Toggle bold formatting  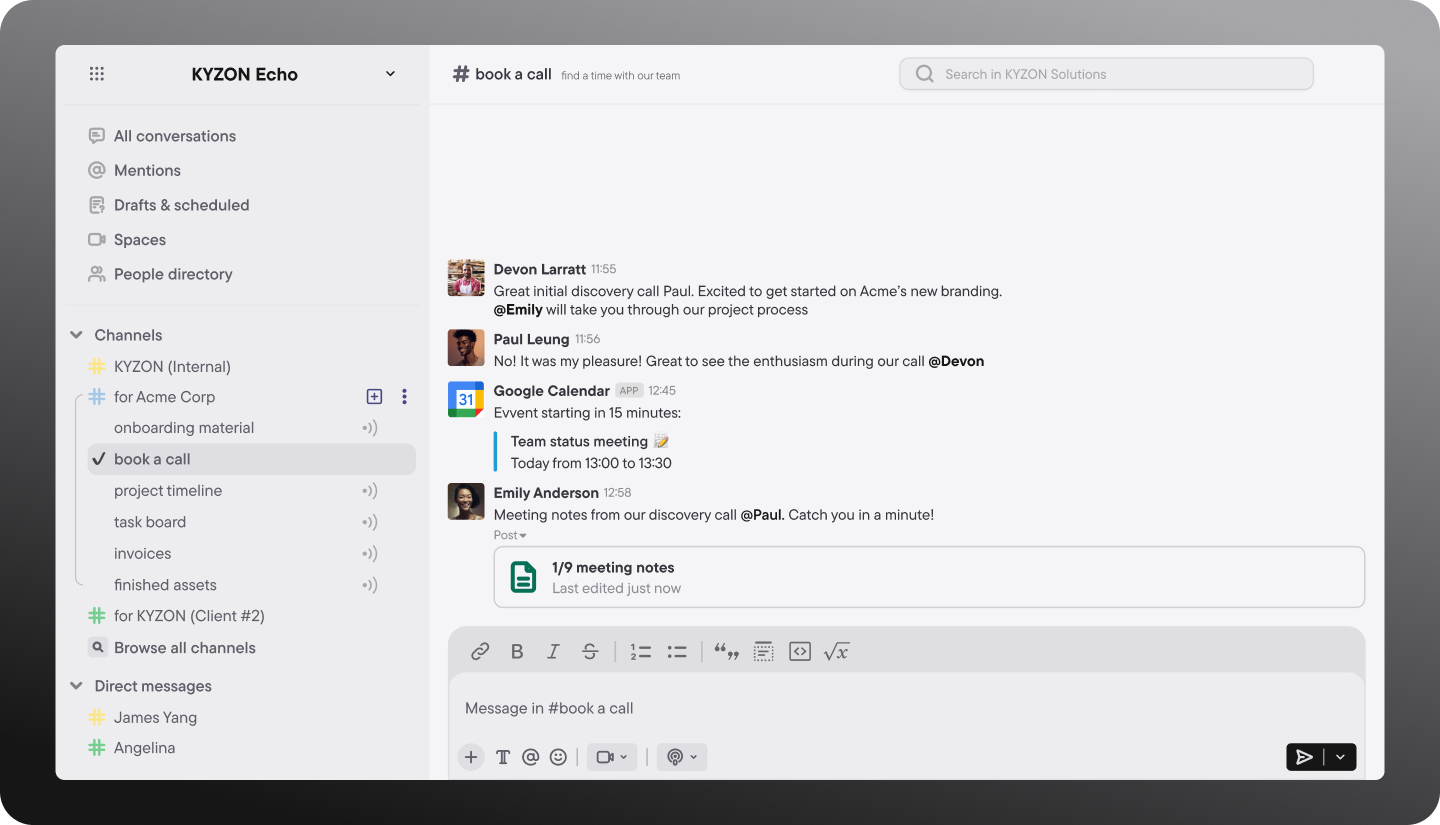tap(517, 652)
